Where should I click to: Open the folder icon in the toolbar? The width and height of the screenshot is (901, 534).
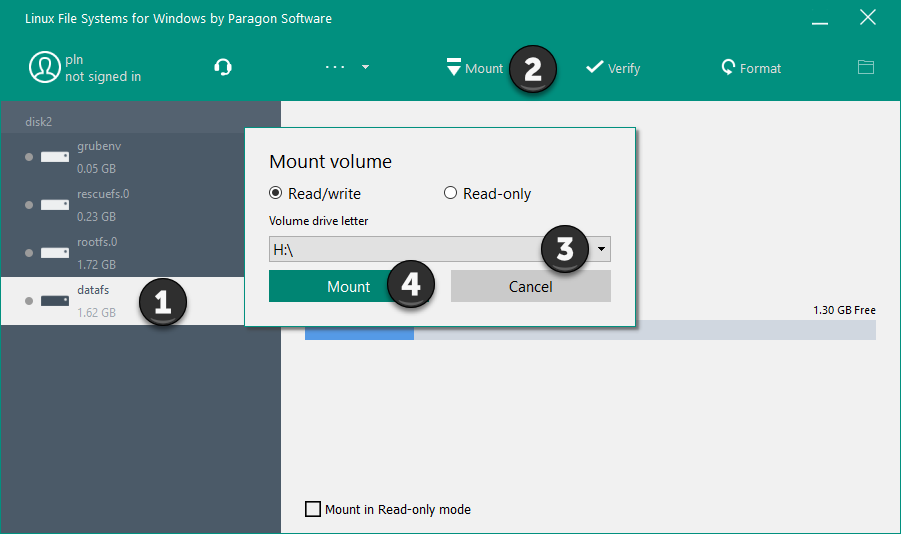[866, 67]
